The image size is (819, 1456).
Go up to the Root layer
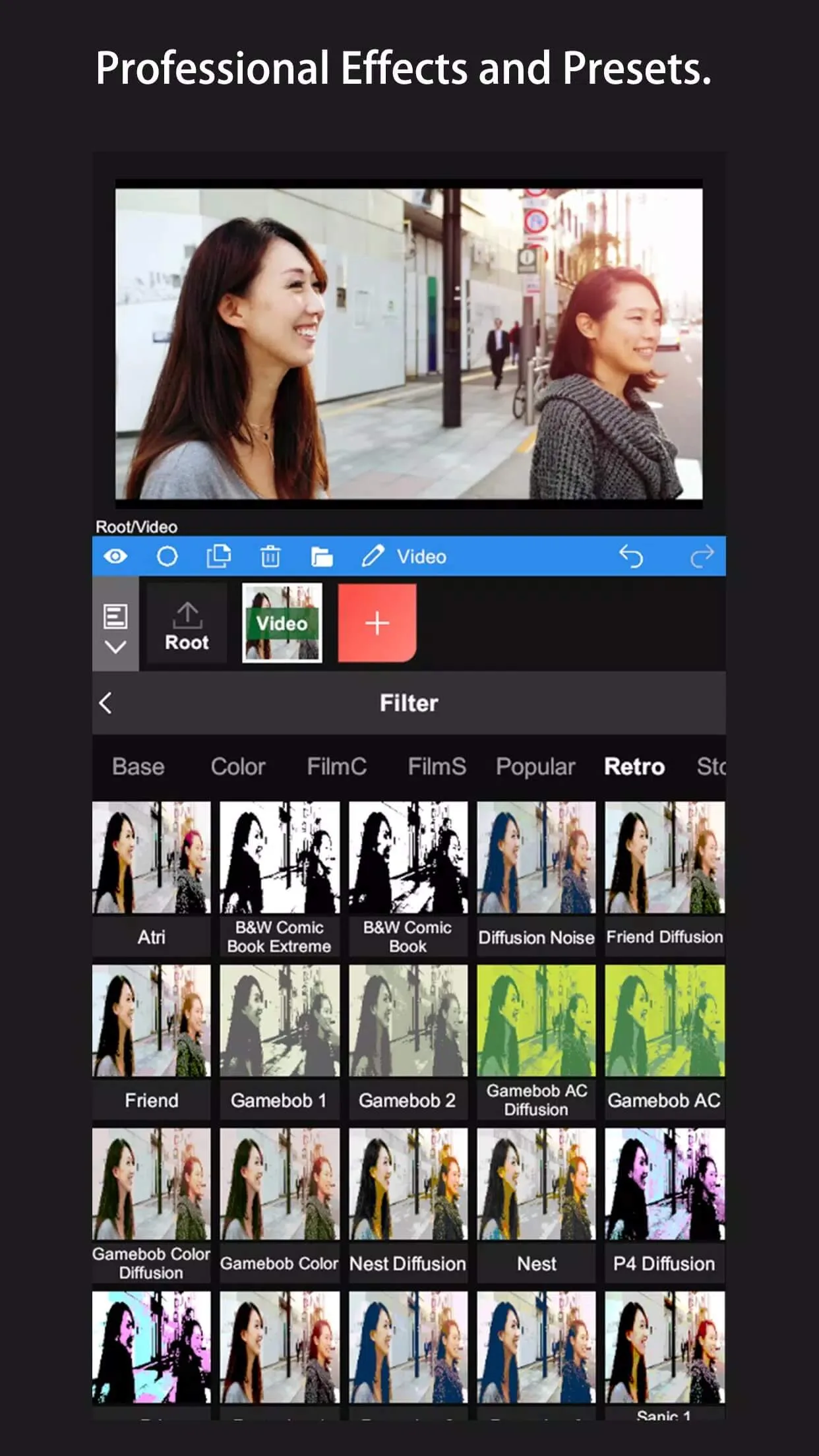187,624
